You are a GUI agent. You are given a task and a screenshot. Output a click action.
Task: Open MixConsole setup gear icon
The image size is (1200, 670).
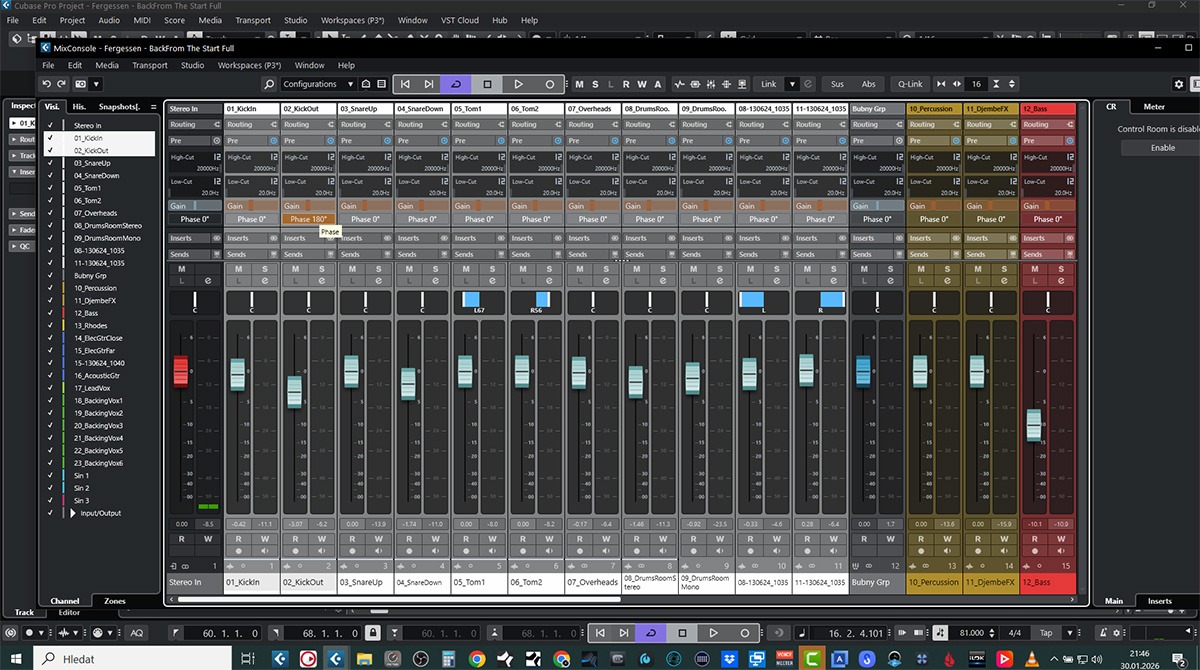click(x=1179, y=84)
